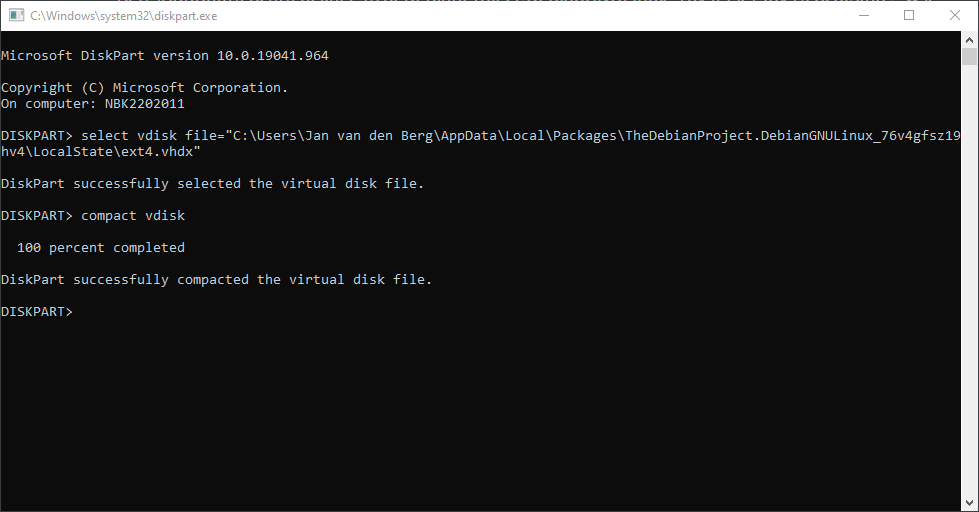Viewport: 979px width, 512px height.
Task: Close the diskpart.exe console window
Action: (955, 16)
